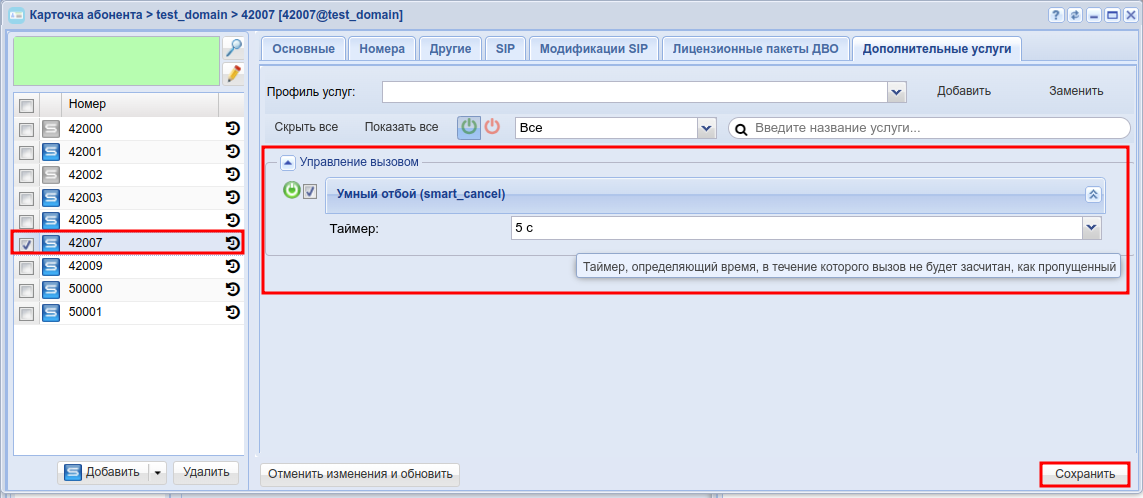1143x498 pixels.
Task: Click history icon for number 42001
Action: (233, 152)
